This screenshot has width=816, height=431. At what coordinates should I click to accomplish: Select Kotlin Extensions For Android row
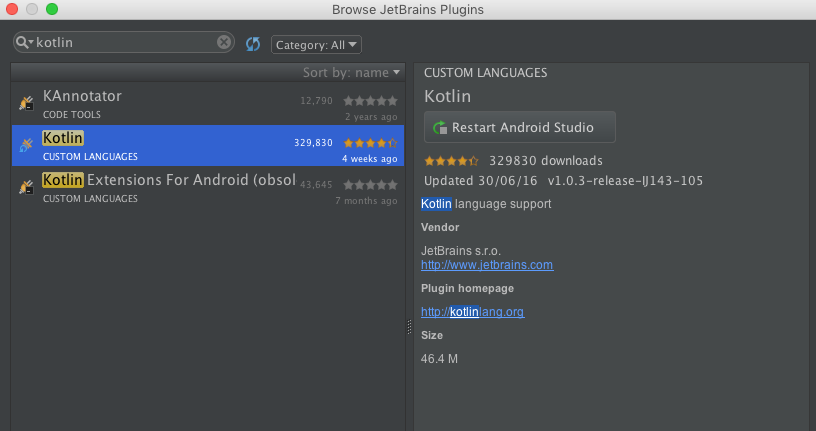coord(208,187)
